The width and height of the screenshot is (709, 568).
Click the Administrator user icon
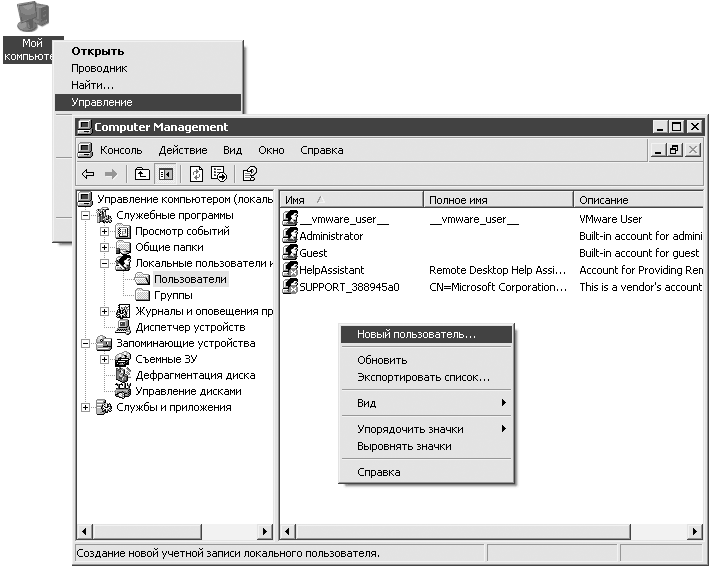tap(290, 236)
